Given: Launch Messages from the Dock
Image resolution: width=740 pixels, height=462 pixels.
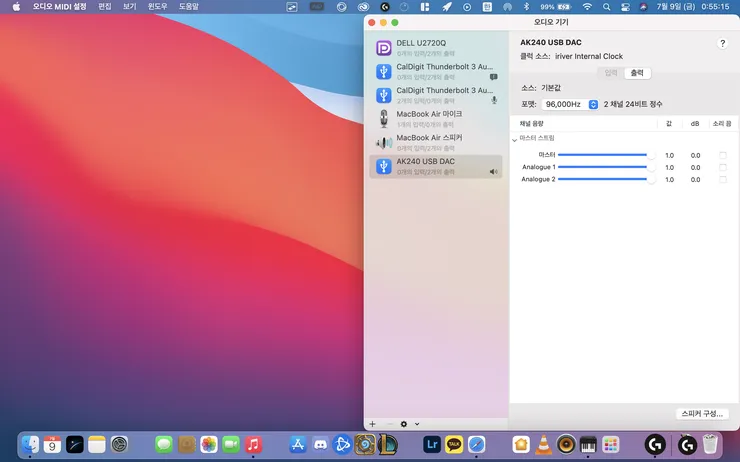Looking at the screenshot, I should [x=164, y=444].
